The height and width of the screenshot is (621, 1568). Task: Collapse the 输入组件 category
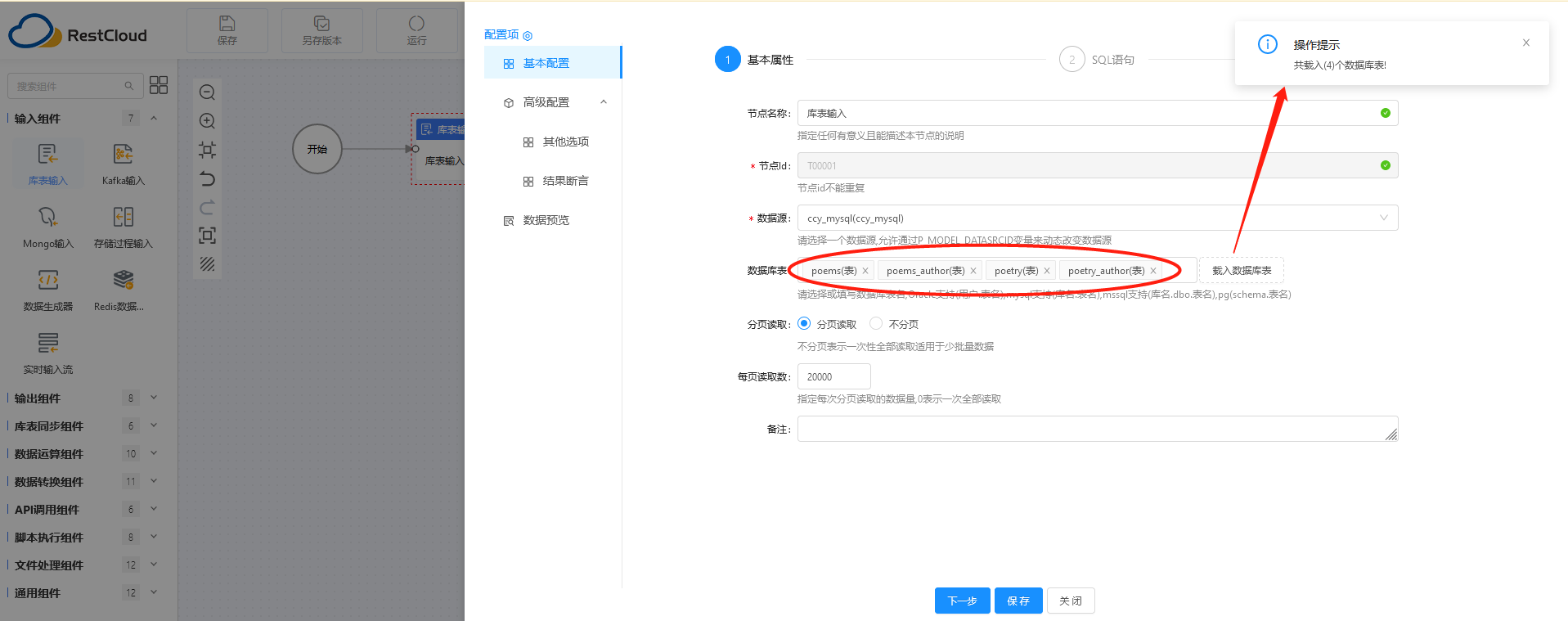[153, 118]
